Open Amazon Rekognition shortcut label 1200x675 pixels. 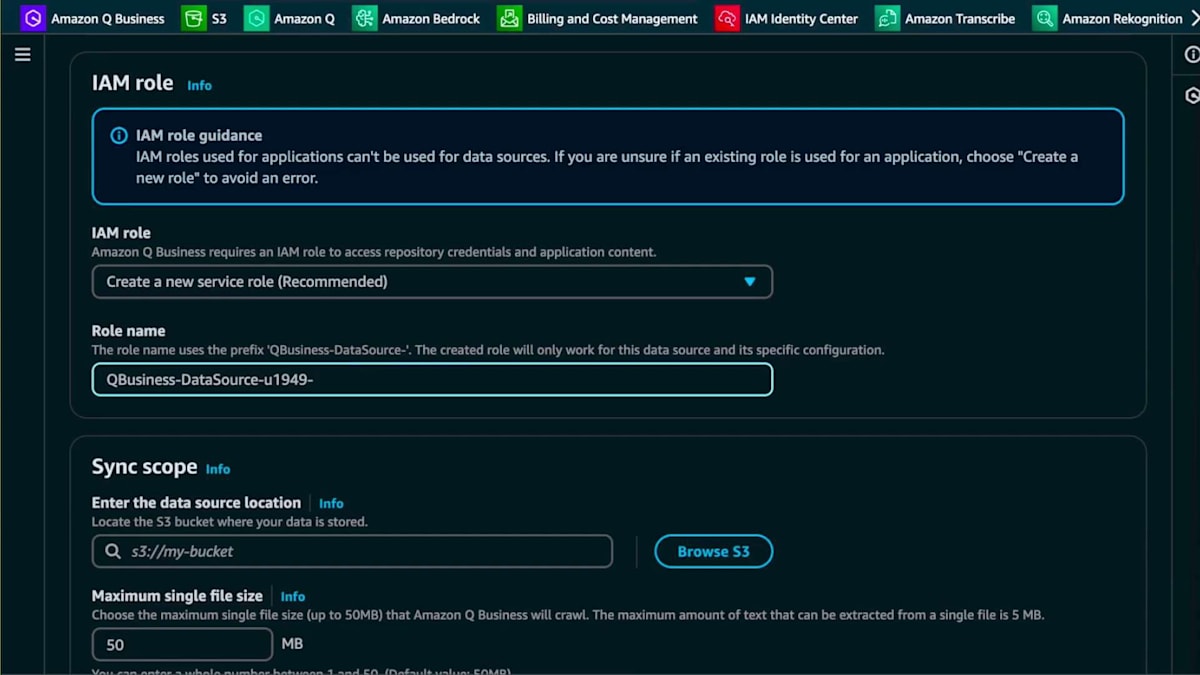coord(1122,18)
